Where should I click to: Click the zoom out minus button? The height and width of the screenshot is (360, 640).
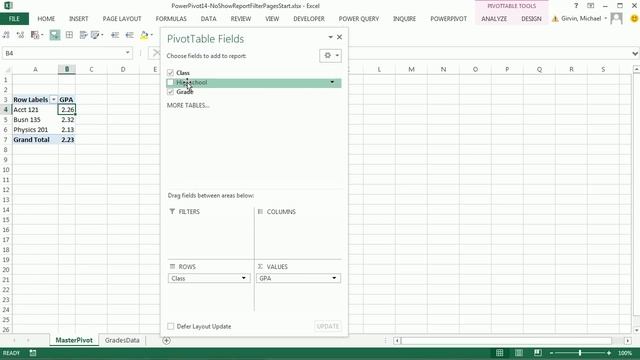[551, 353]
